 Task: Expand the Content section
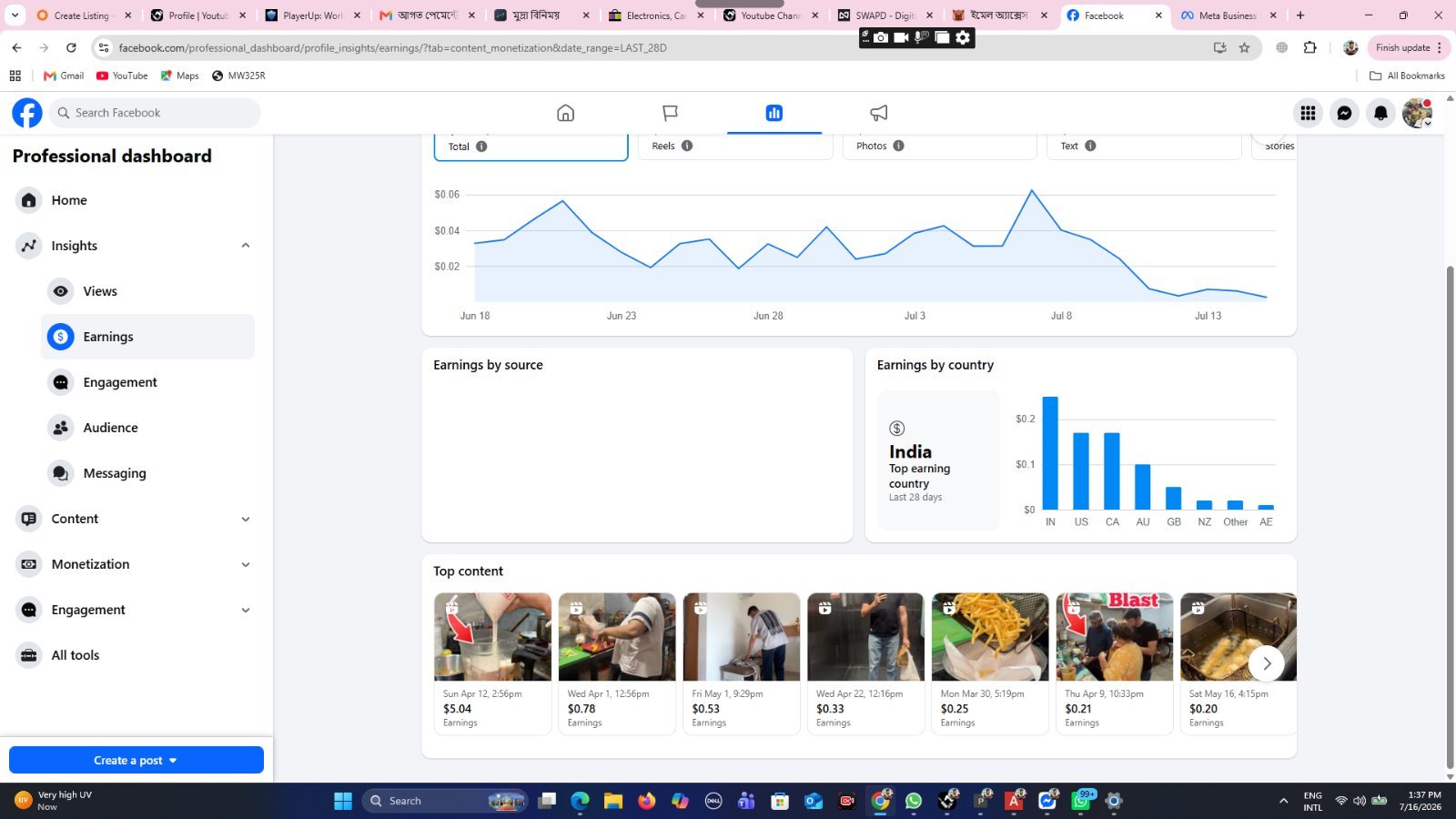tap(246, 519)
